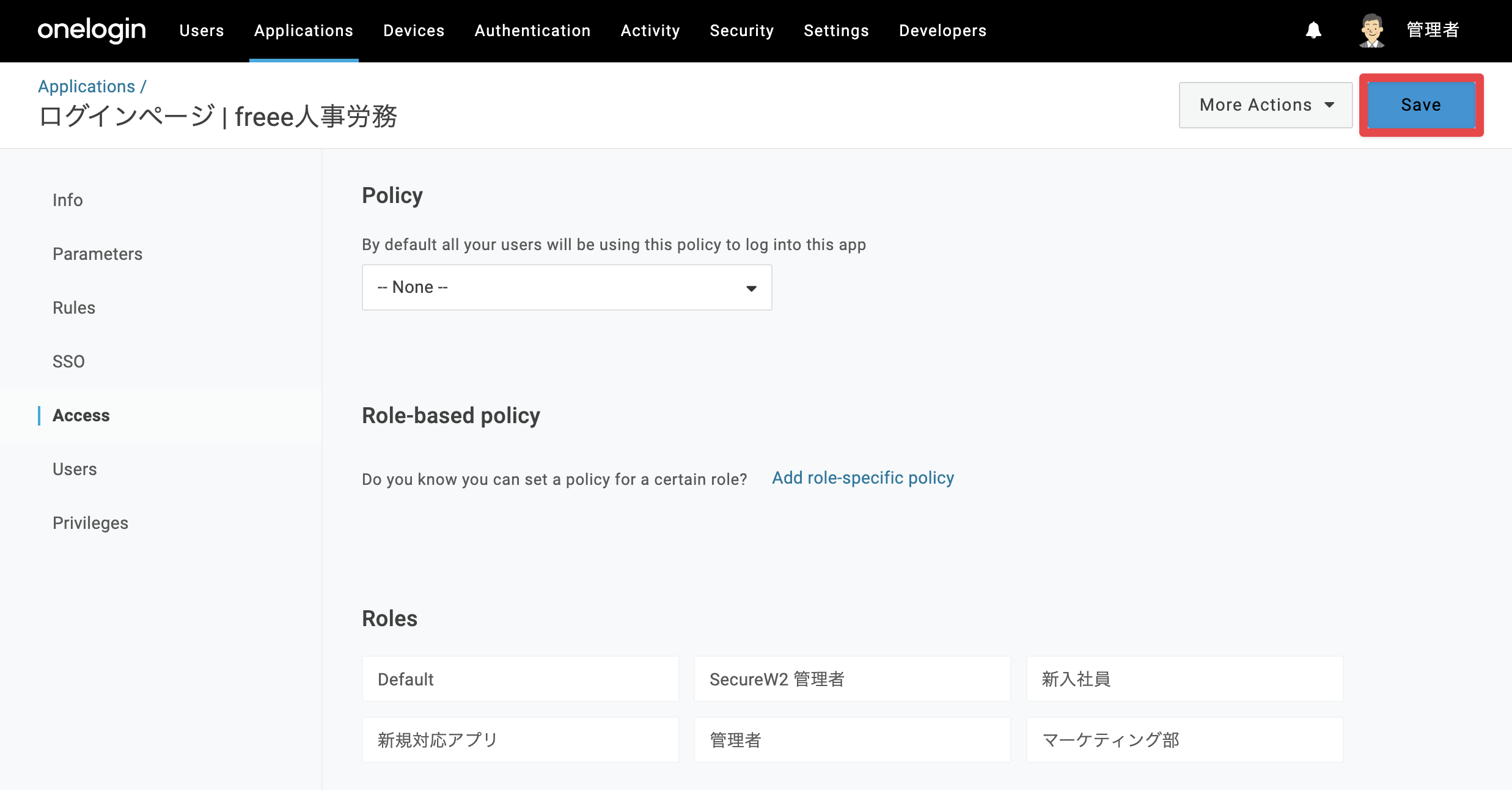
Task: Open the Users top menu
Action: (x=202, y=31)
